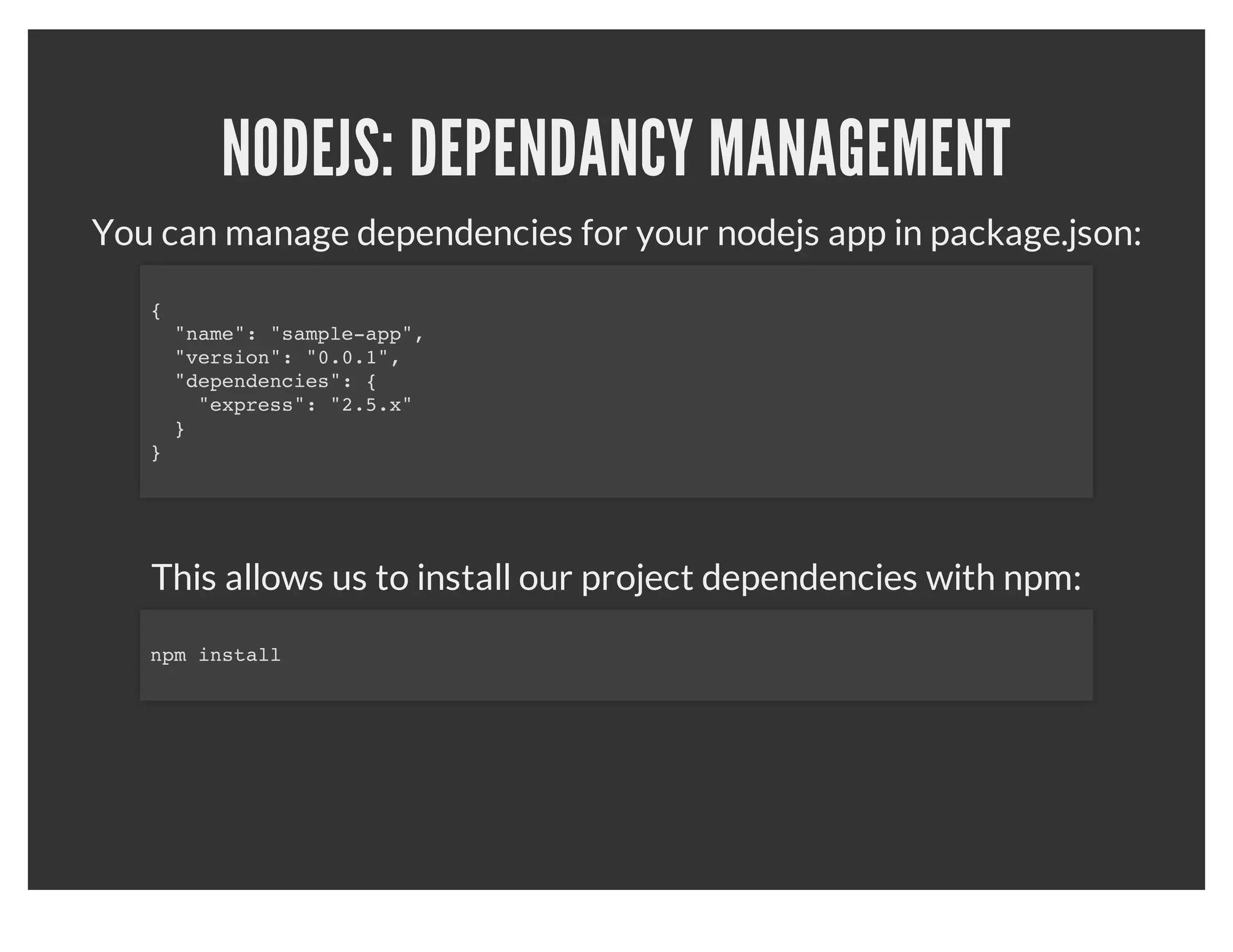Click the "version" key line
Image resolution: width=1233 pixels, height=952 pixels.
tap(228, 357)
